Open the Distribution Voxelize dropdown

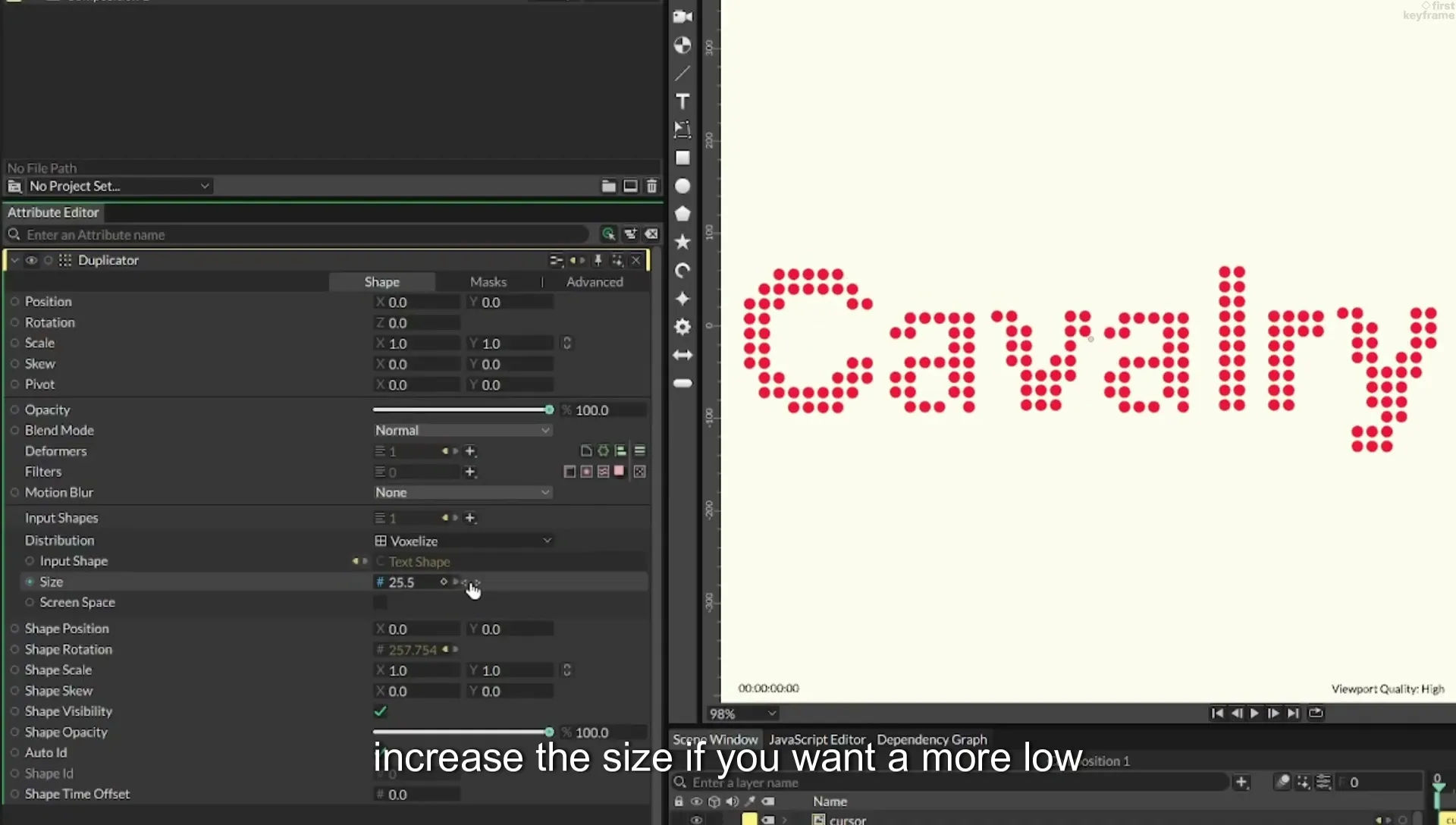pos(463,541)
